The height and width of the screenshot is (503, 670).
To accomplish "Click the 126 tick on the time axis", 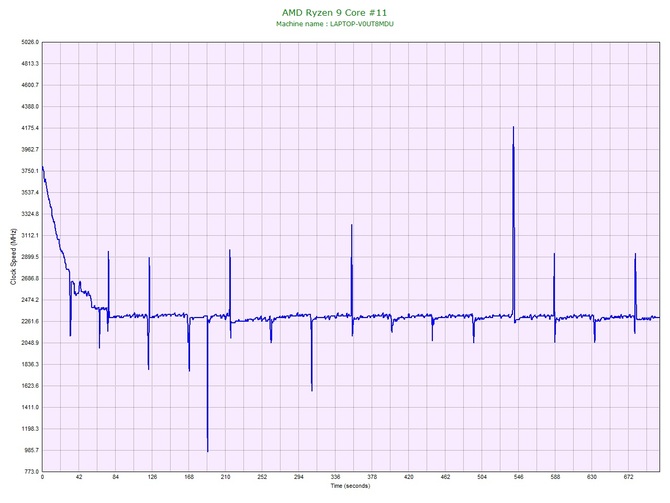I will 152,477.
